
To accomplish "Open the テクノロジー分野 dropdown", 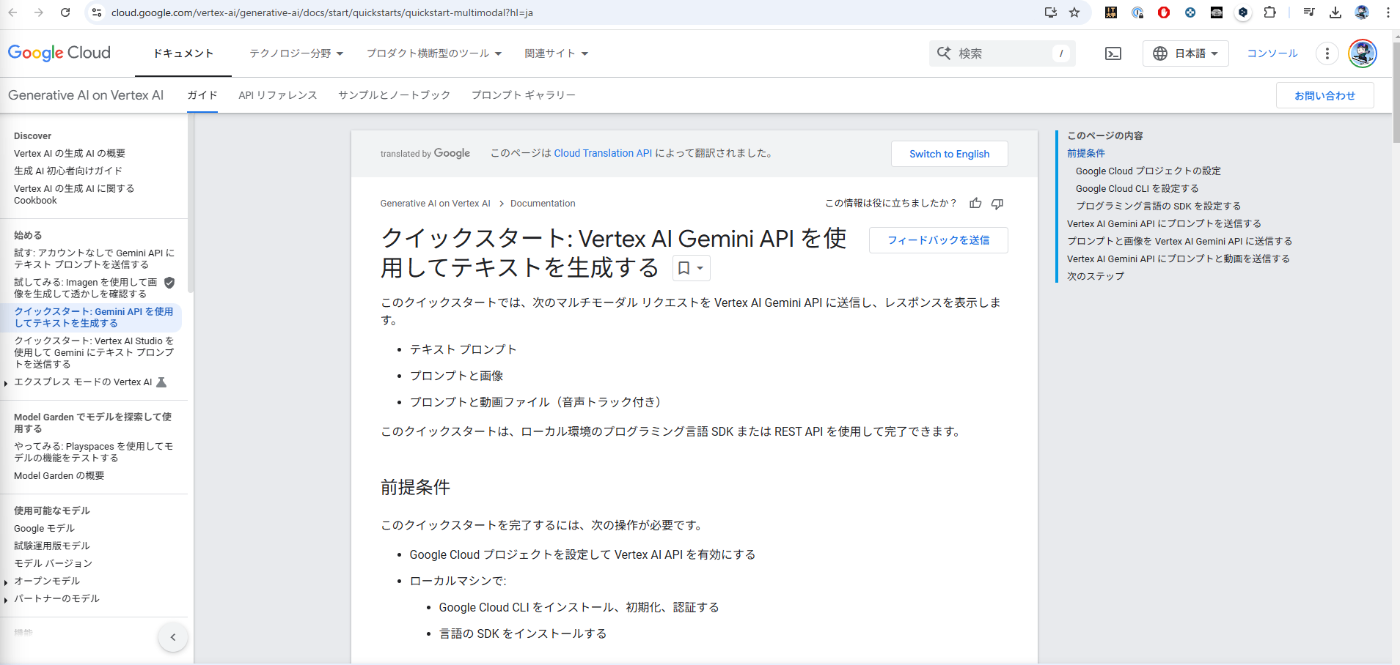I will click(x=296, y=53).
